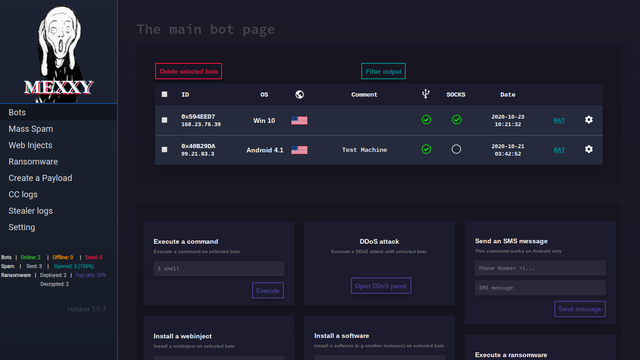
Task: Open the Bots page in the sidebar
Action: click(59, 112)
